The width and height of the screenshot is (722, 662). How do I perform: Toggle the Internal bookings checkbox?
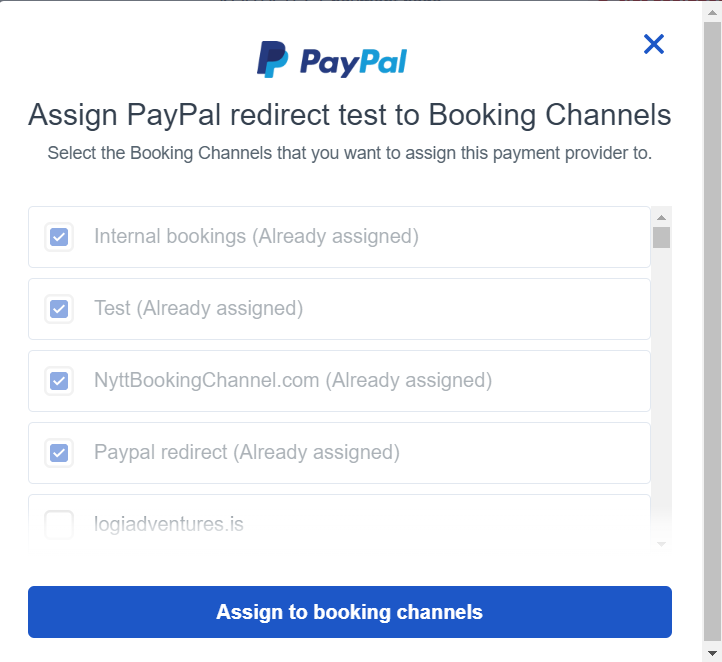59,237
